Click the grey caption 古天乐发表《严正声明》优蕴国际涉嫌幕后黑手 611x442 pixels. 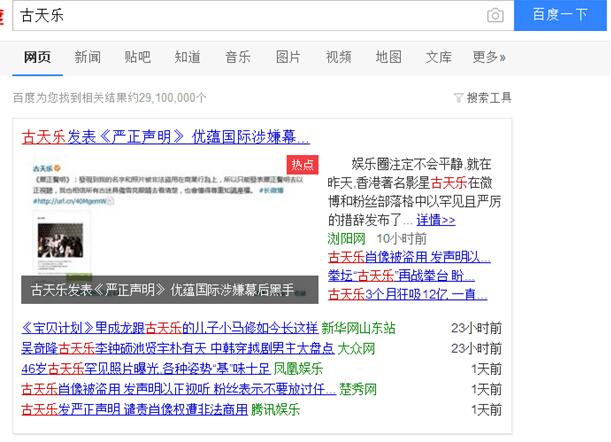(x=170, y=290)
